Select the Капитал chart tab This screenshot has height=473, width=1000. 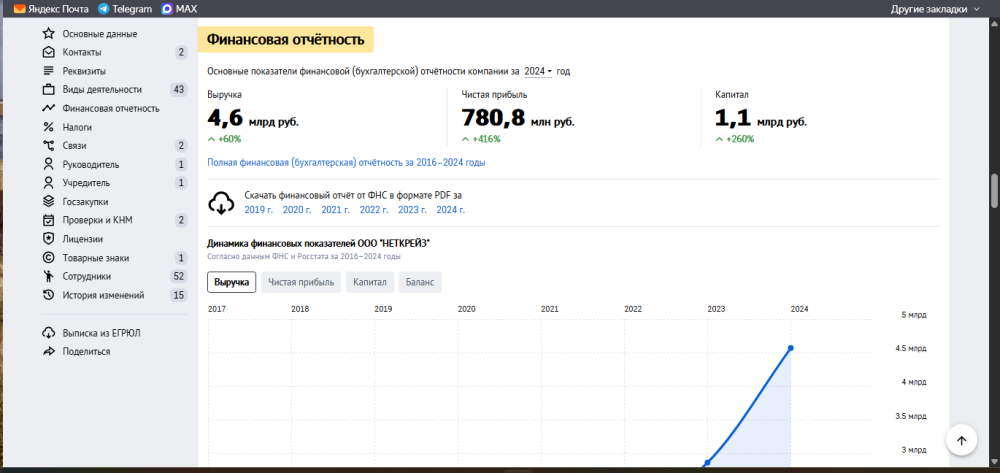coord(369,283)
